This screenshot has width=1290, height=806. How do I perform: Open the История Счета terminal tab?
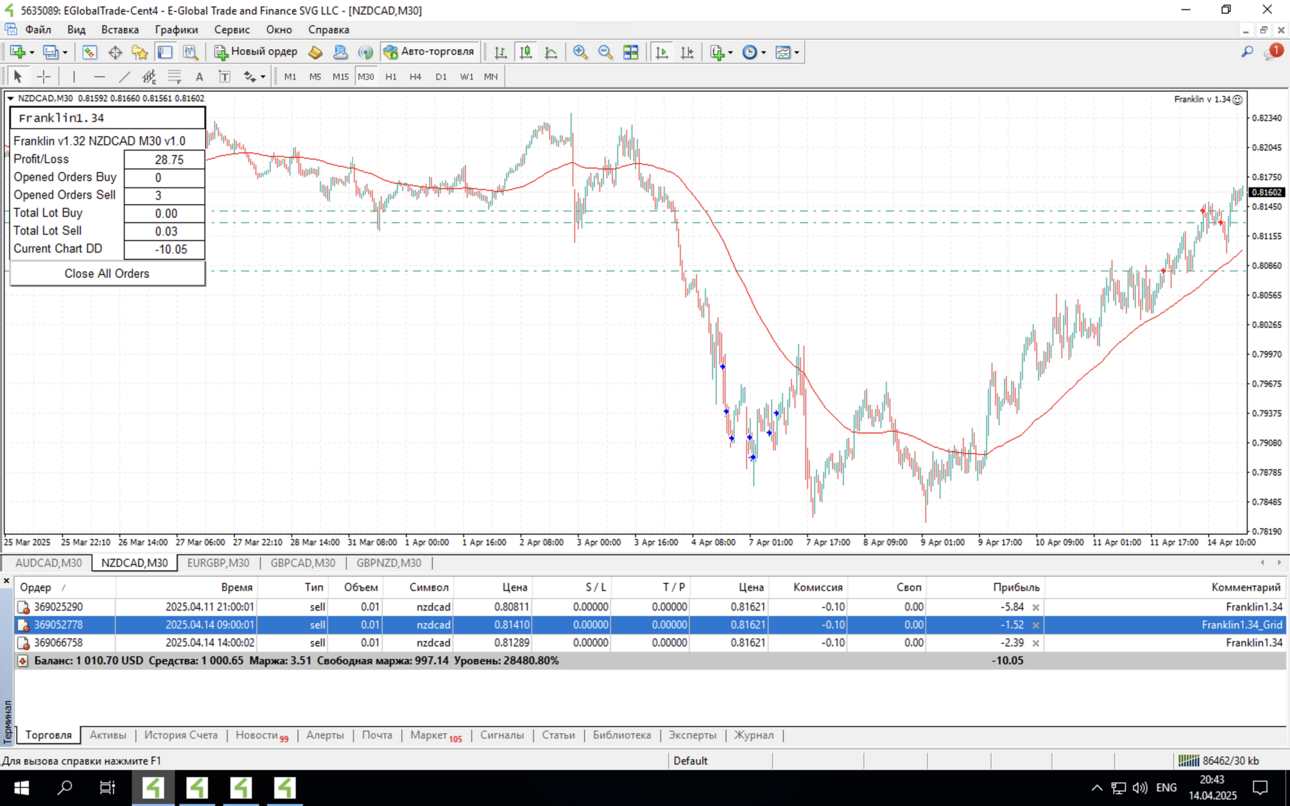pyautogui.click(x=180, y=735)
